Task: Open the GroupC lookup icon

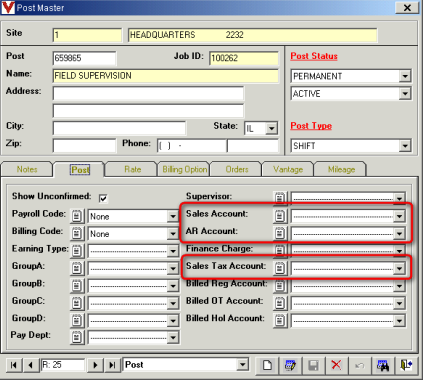Action: (x=77, y=303)
